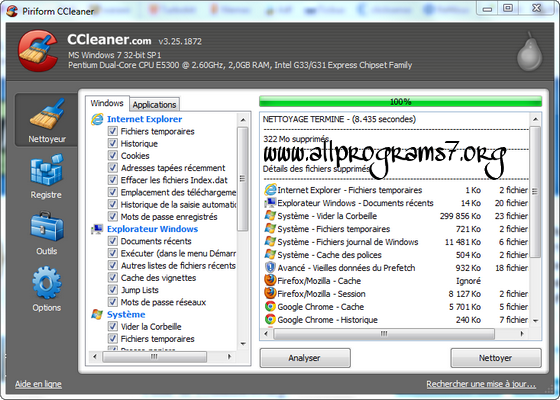The image size is (560, 400).
Task: Click the results horizontal scrollbar thumb
Action: [384, 334]
